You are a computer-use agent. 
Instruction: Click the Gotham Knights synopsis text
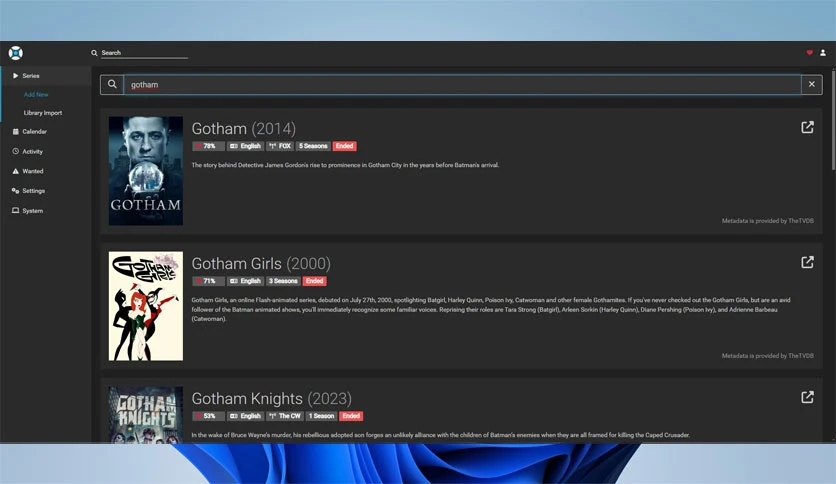pos(440,435)
